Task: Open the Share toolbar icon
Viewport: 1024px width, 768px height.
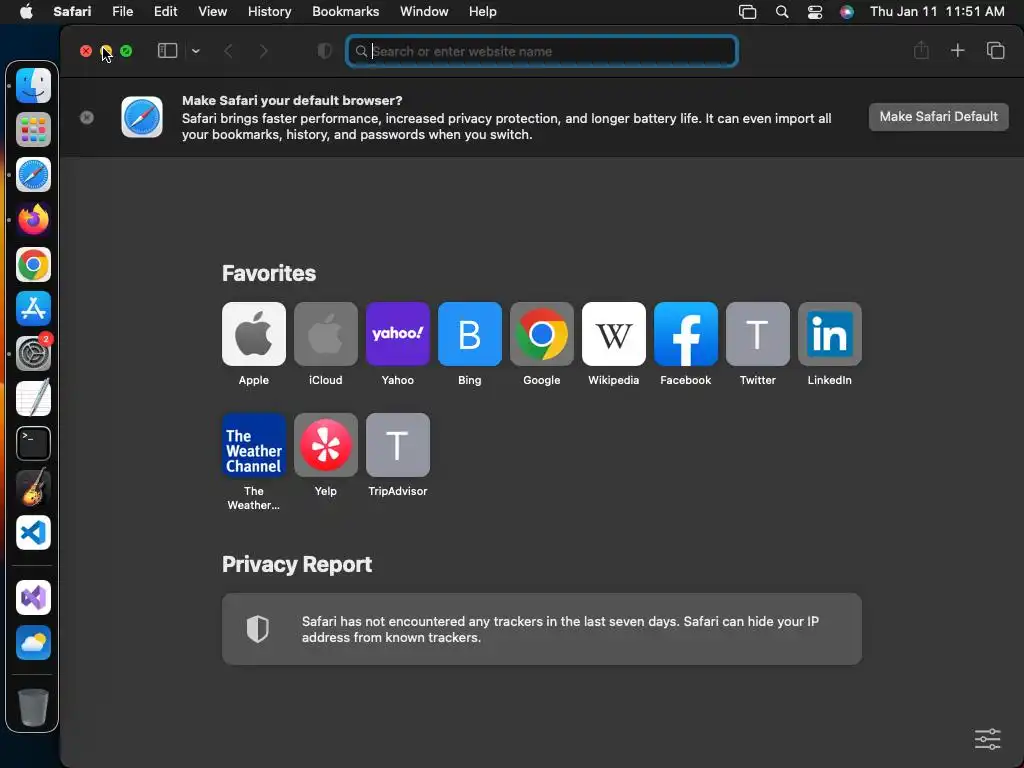Action: click(921, 50)
